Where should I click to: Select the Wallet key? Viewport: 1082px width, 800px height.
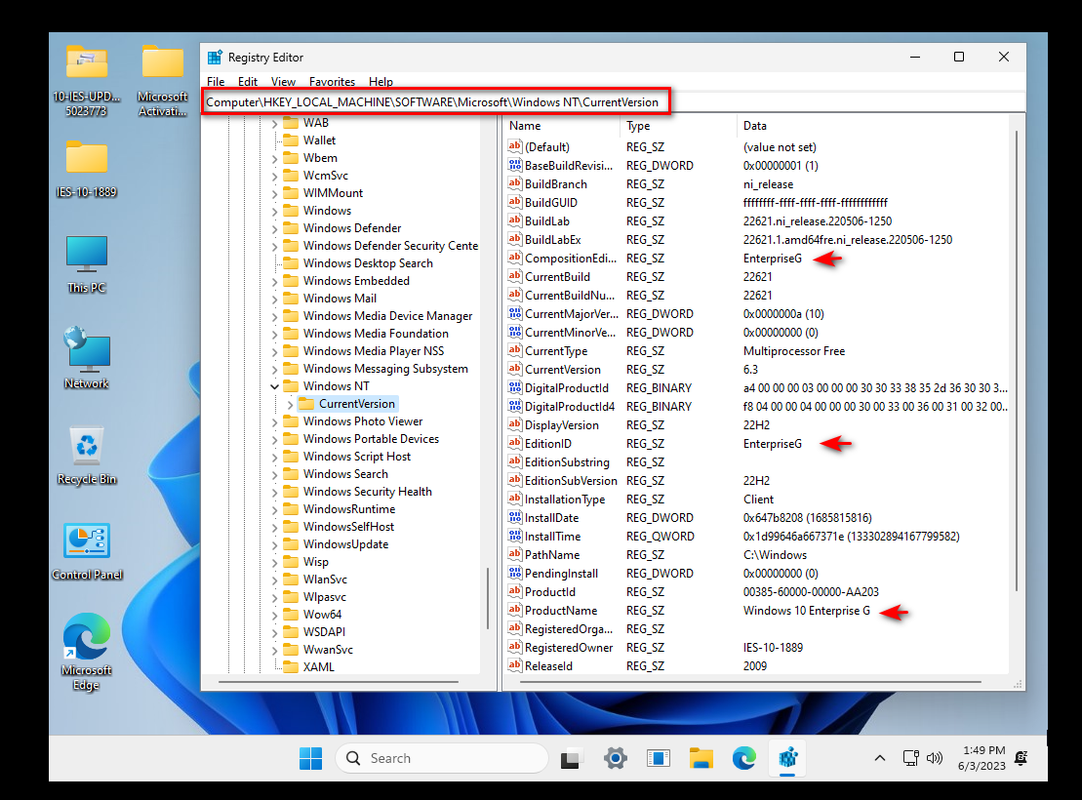tap(319, 141)
